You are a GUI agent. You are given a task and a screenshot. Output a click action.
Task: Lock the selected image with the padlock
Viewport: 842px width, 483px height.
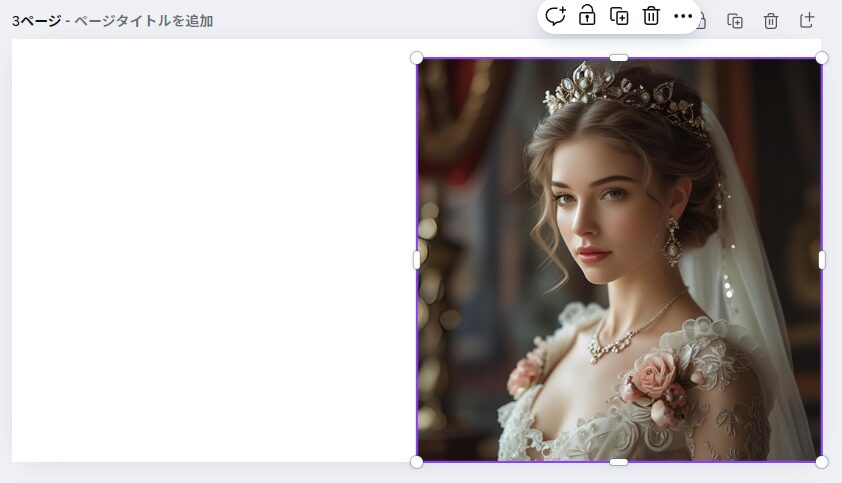(x=587, y=16)
